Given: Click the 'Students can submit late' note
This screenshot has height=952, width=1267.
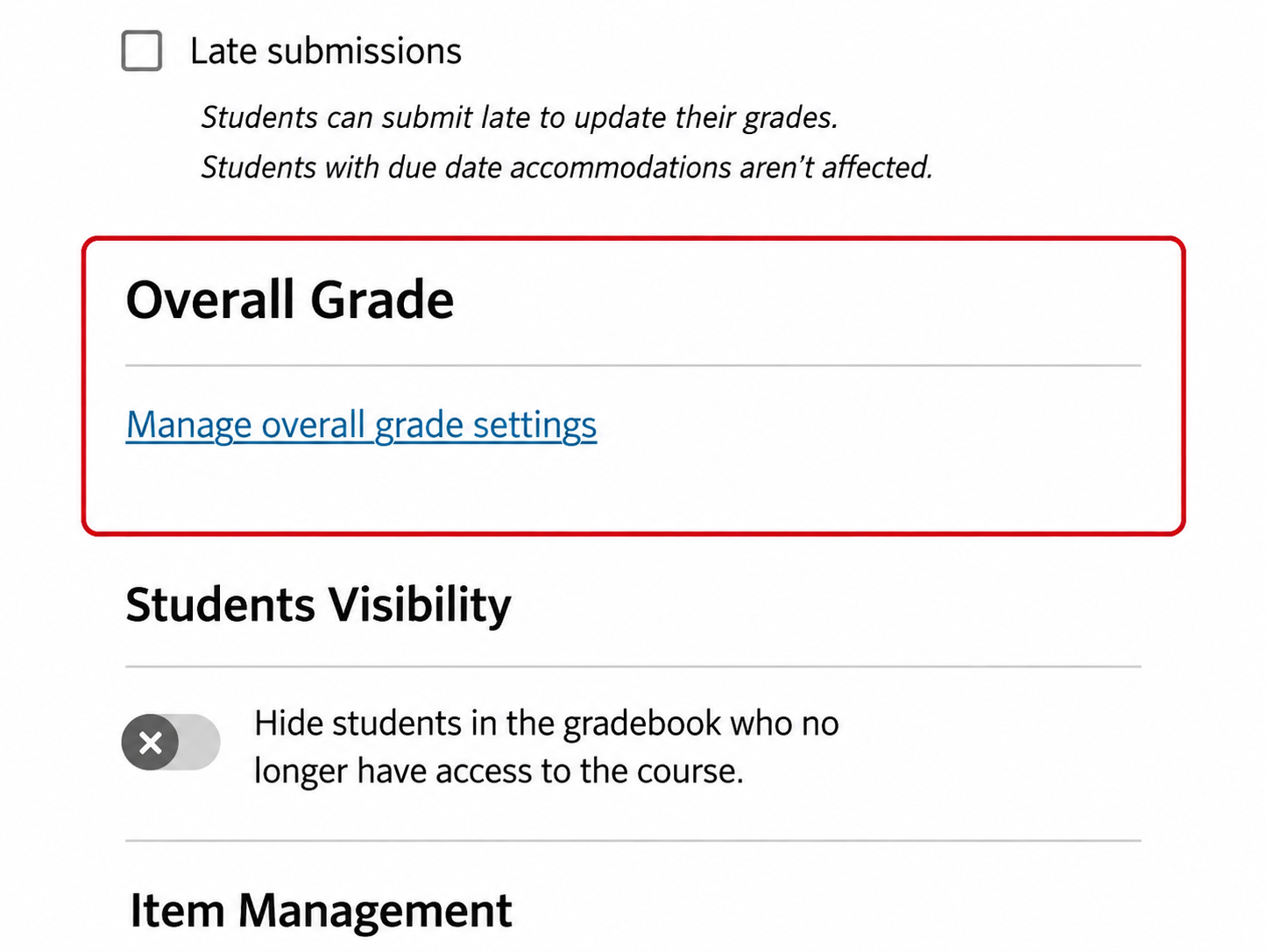Looking at the screenshot, I should 520,117.
